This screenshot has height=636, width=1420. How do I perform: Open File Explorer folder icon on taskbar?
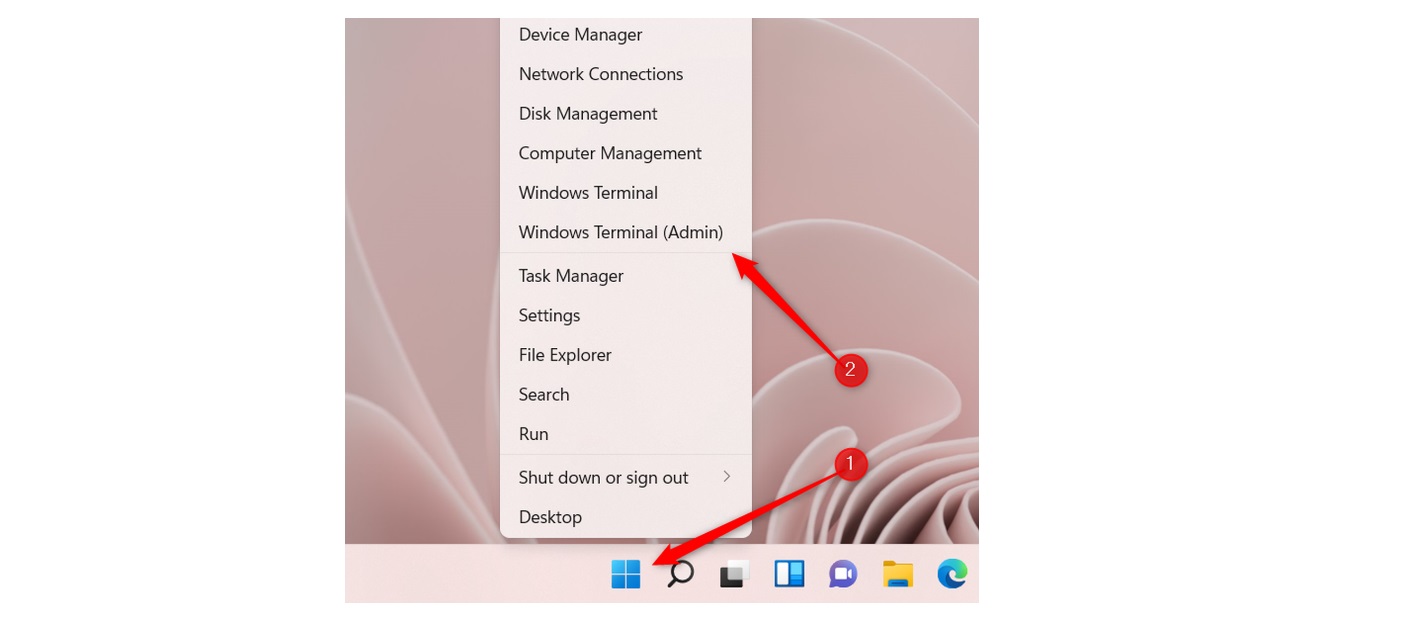coord(897,573)
